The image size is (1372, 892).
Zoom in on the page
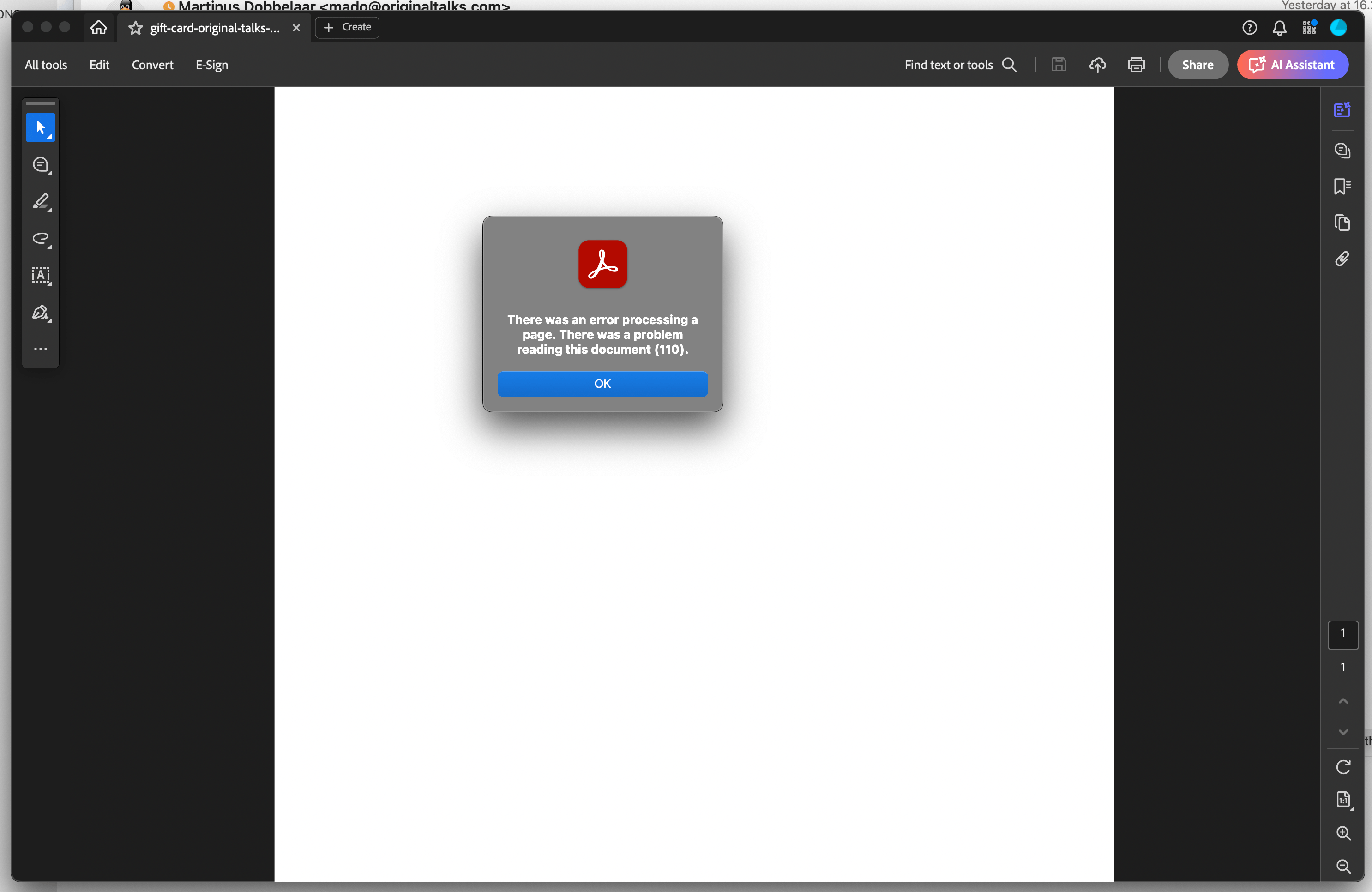pos(1343,834)
